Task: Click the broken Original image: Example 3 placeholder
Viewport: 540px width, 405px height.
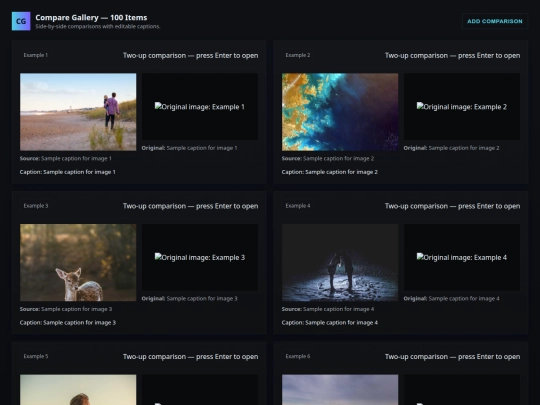Action: (200, 257)
